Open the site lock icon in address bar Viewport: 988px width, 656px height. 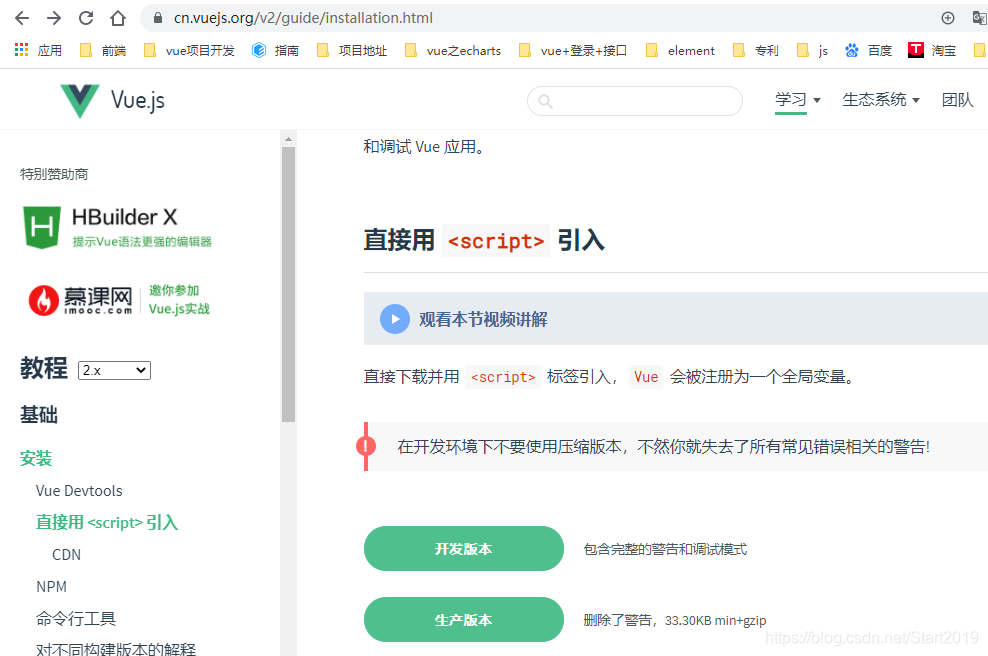click(x=156, y=17)
